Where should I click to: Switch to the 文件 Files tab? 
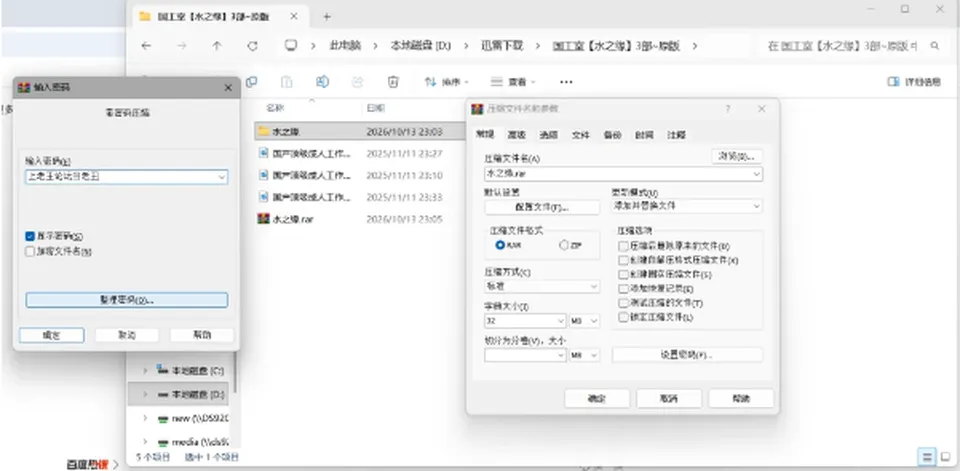click(580, 135)
